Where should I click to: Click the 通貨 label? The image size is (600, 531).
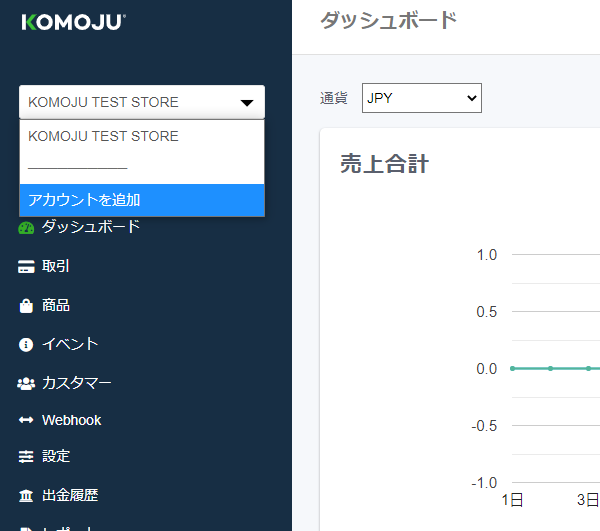tap(334, 98)
